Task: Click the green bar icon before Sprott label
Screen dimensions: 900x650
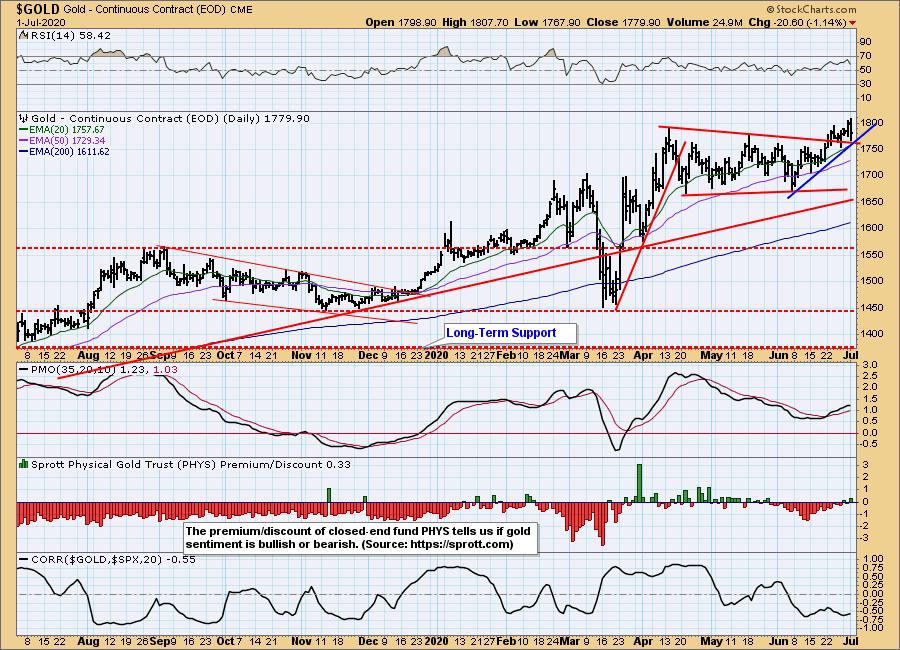Action: [24, 463]
